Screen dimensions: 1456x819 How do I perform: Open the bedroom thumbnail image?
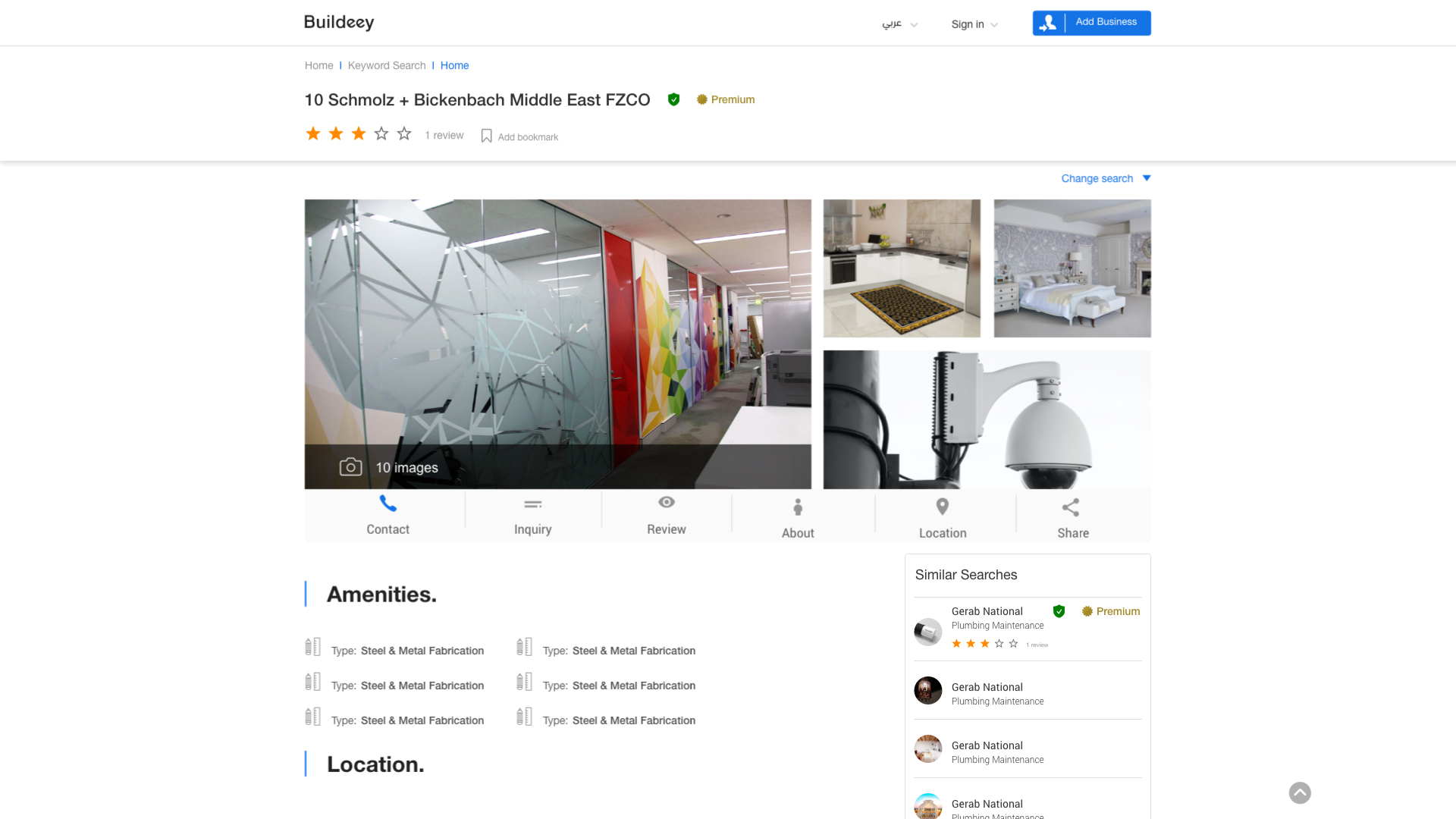click(x=1072, y=268)
